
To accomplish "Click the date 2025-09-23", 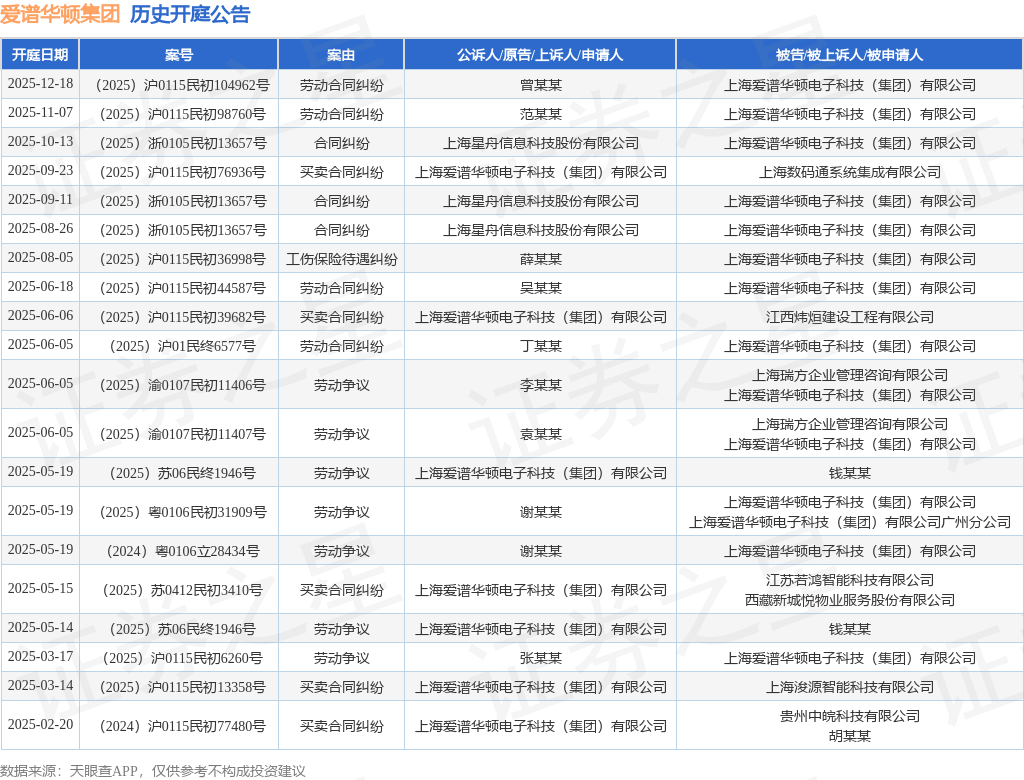I will pyautogui.click(x=40, y=171).
